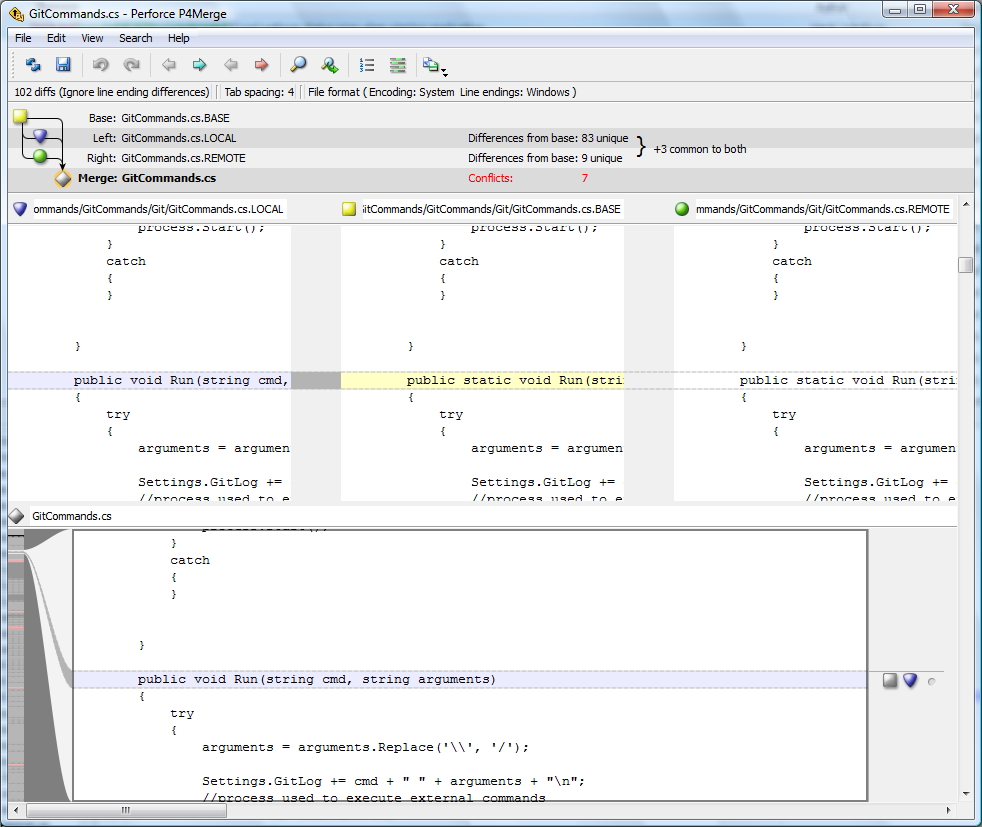Image resolution: width=982 pixels, height=827 pixels.
Task: Open Find using the magnifier icon
Action: coord(298,64)
